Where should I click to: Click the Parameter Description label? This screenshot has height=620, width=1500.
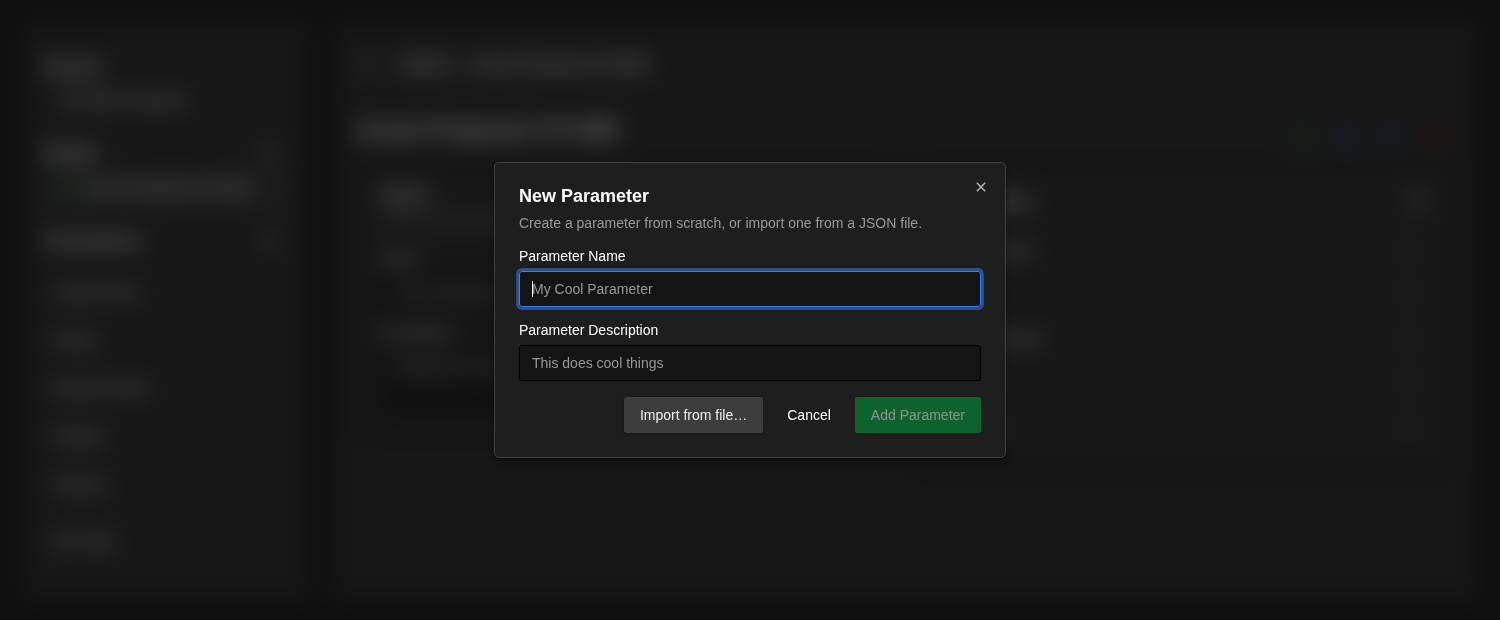[588, 330]
